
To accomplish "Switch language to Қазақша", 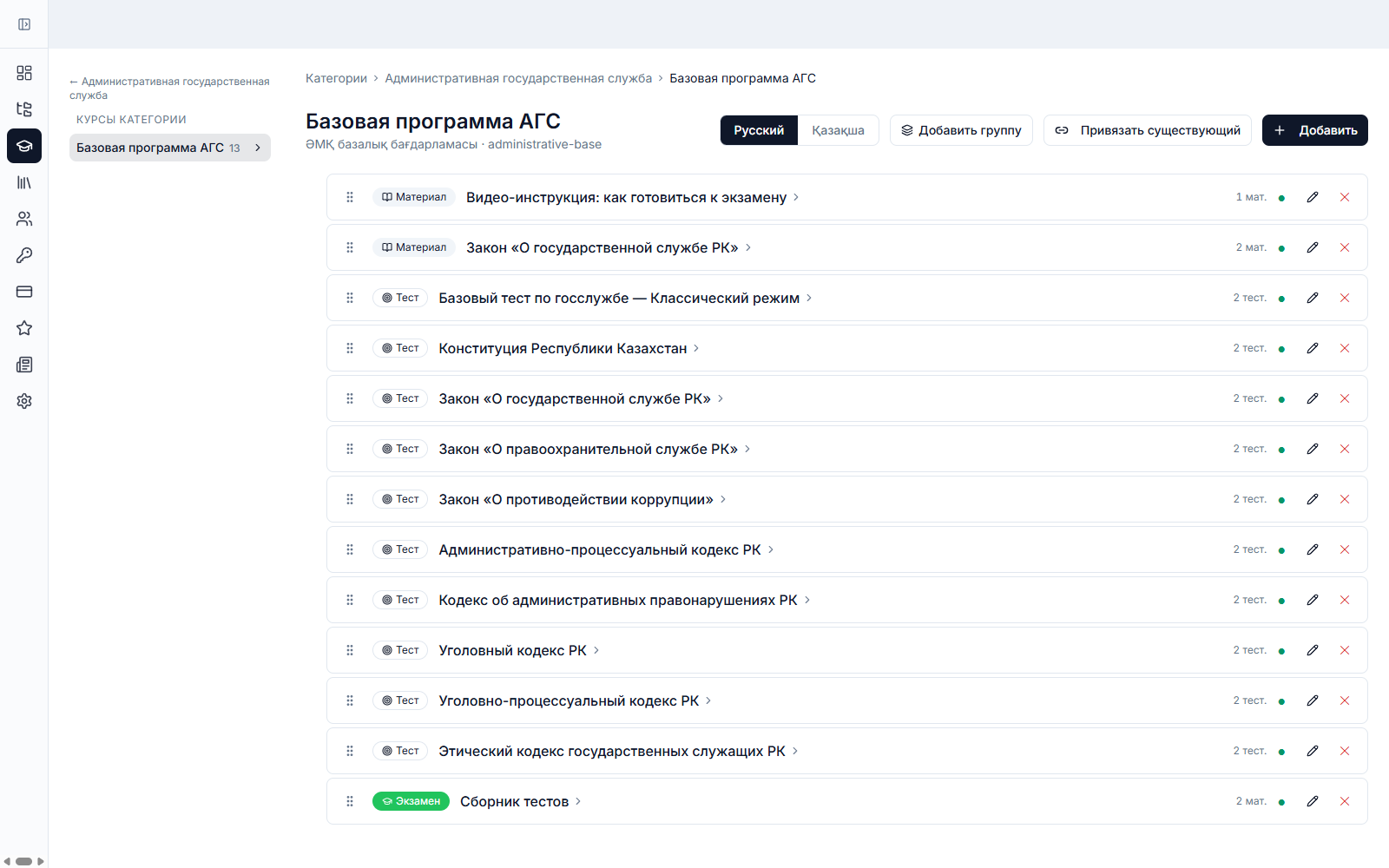I will coord(838,130).
